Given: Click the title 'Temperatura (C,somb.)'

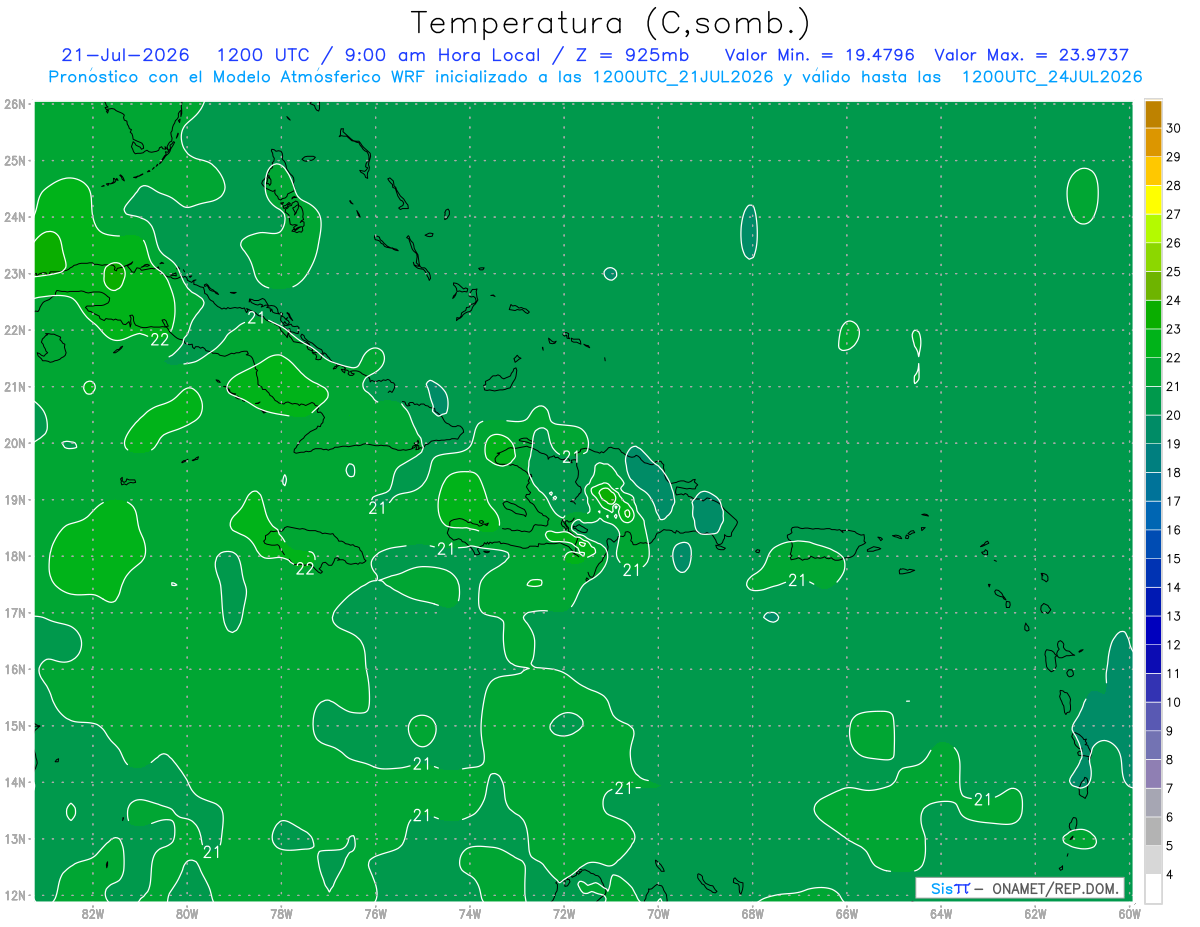Looking at the screenshot, I should click(x=611, y=23).
